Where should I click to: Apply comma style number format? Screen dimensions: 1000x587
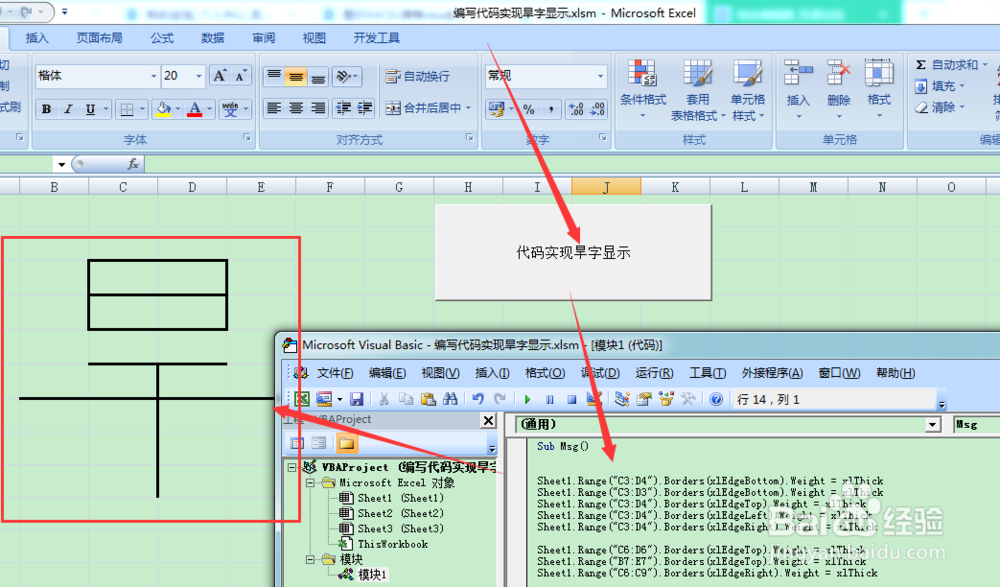[x=550, y=109]
